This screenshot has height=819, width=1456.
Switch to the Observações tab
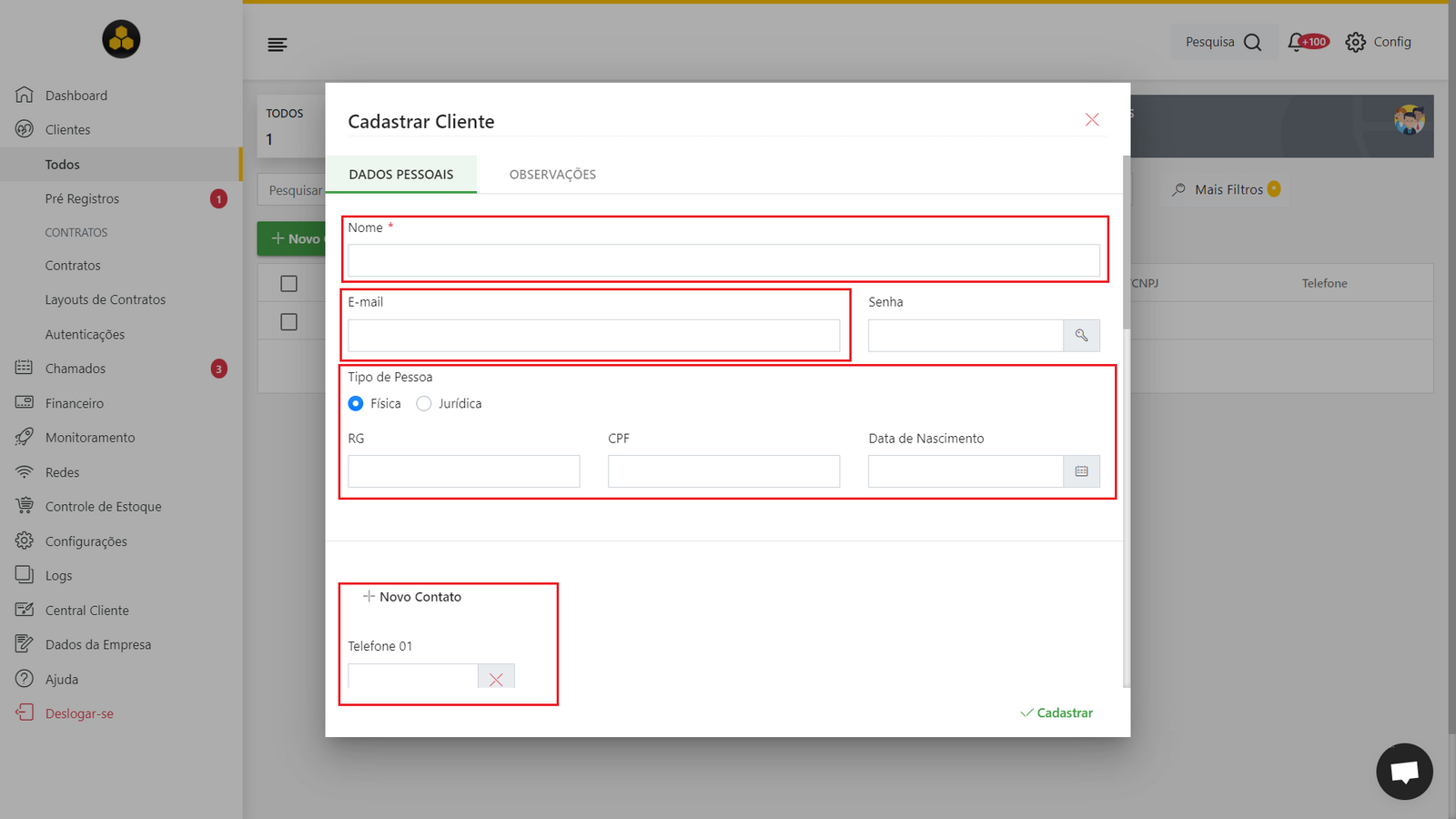click(552, 175)
